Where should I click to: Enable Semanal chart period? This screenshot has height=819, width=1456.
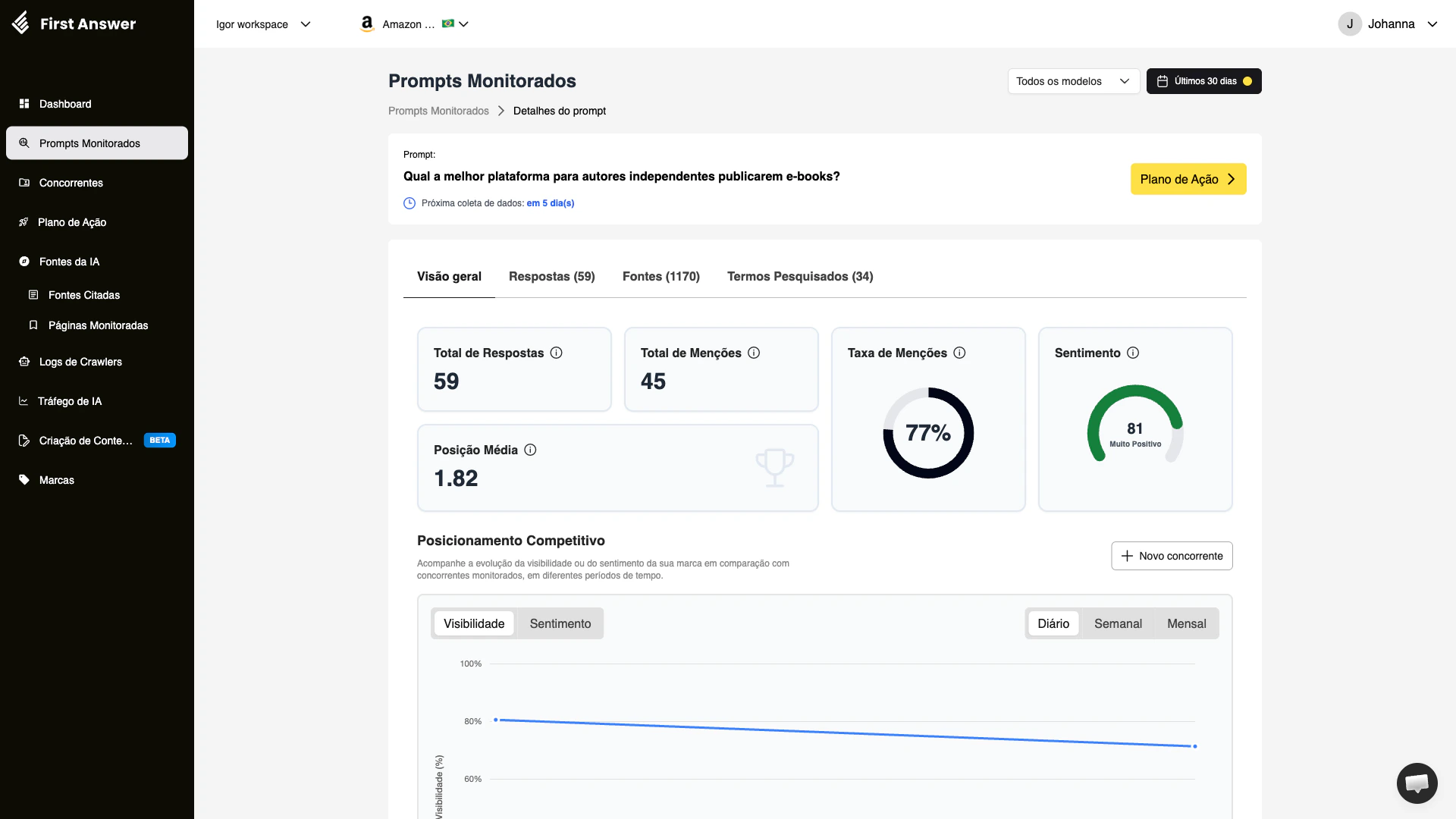1117,623
